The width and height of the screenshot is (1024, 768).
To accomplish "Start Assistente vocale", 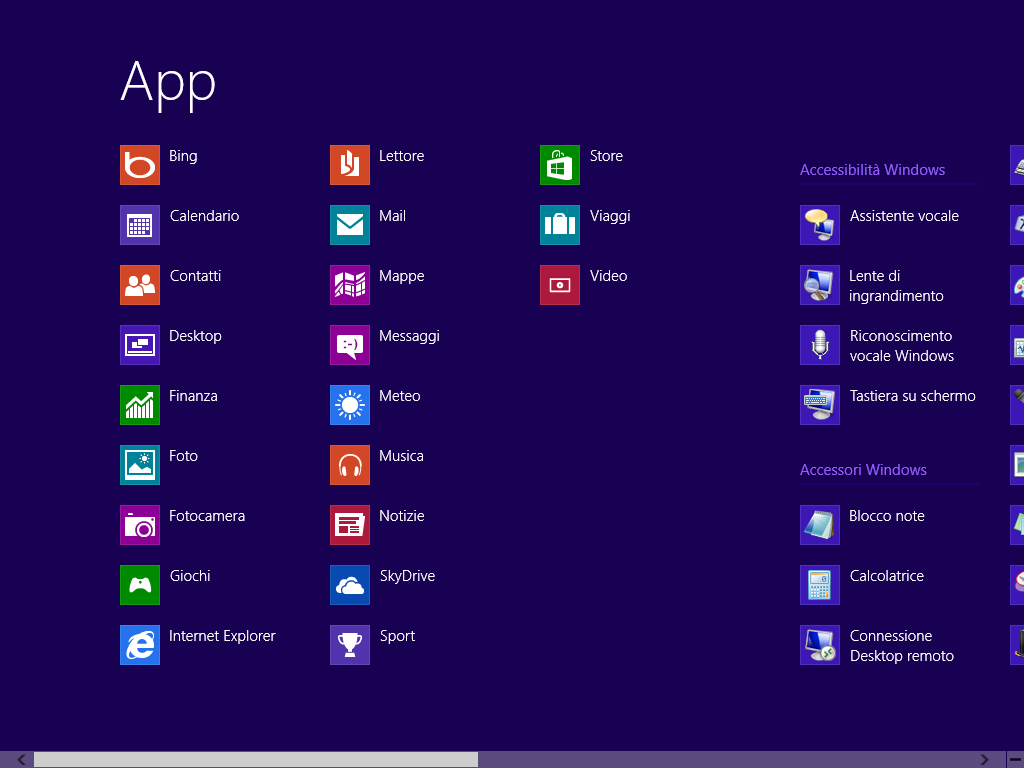I will pyautogui.click(x=820, y=225).
